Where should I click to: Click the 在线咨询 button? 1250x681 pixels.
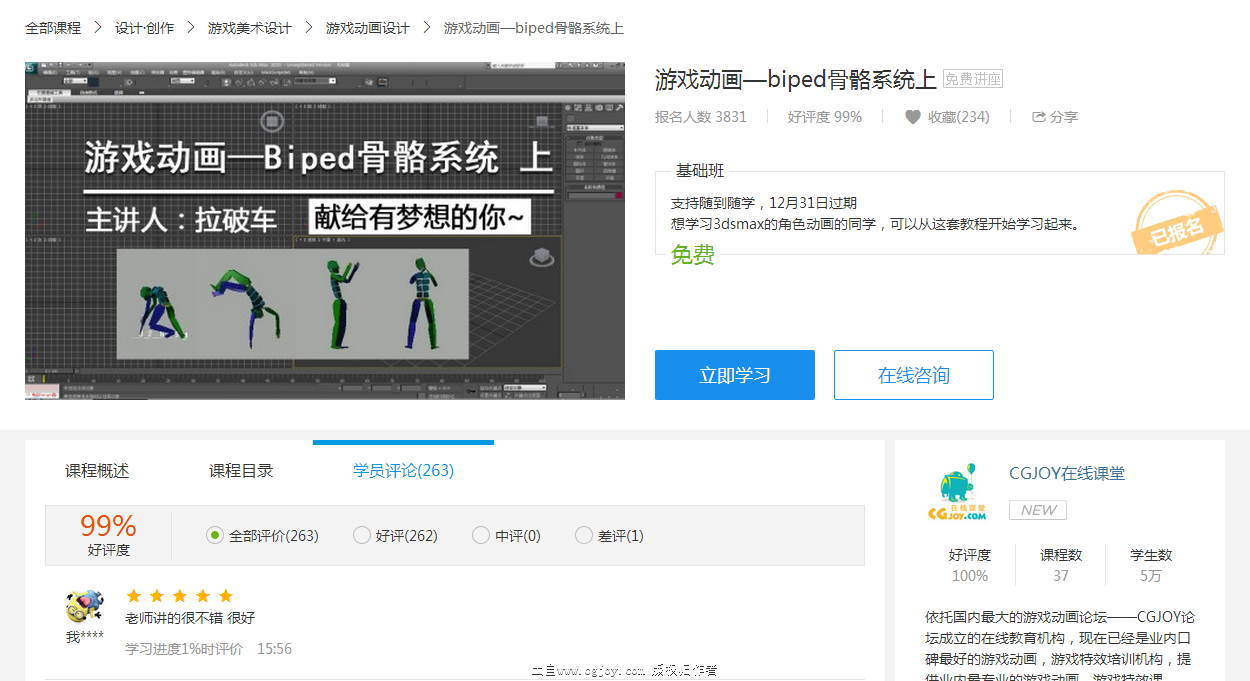pos(913,375)
